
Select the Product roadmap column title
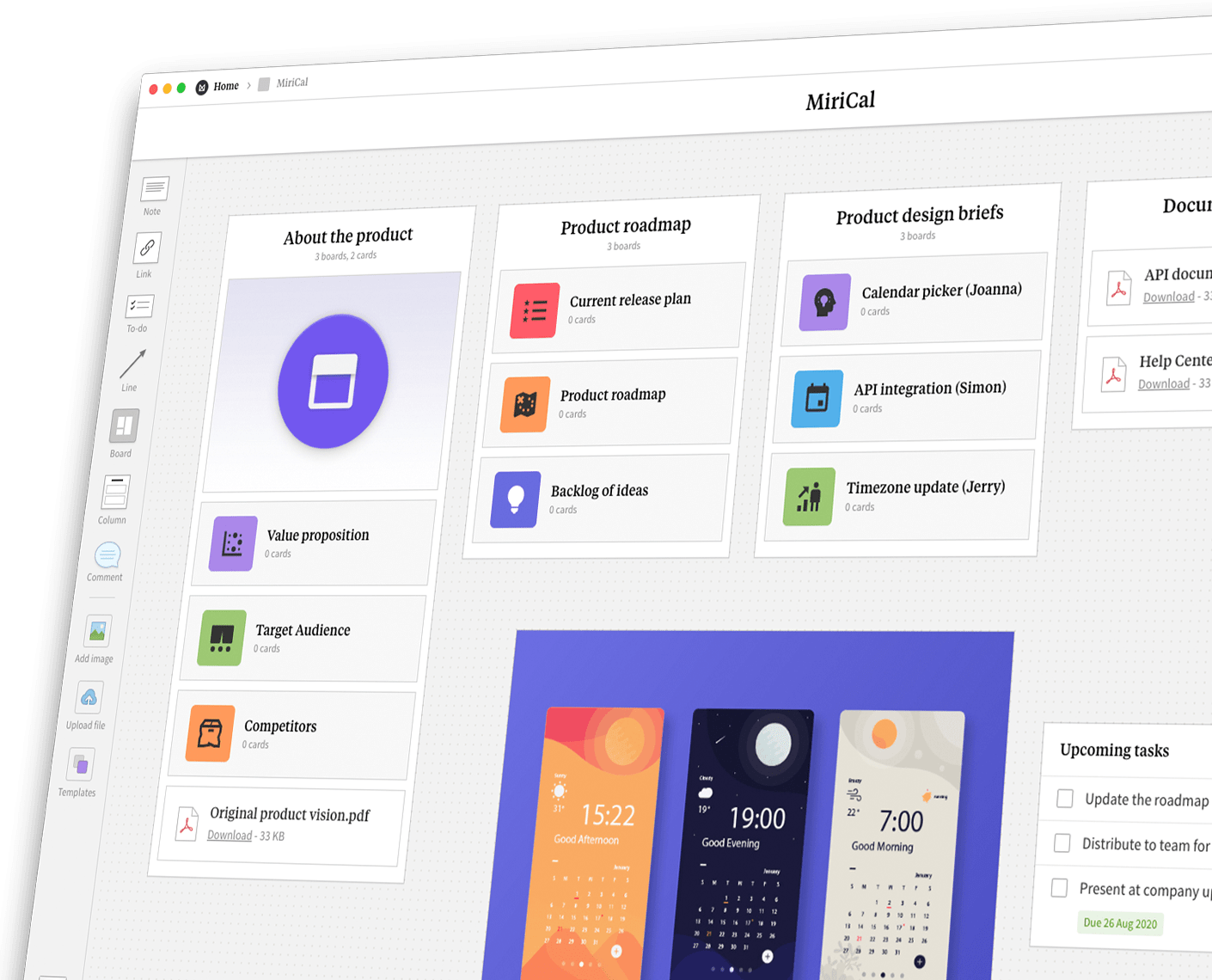[626, 226]
